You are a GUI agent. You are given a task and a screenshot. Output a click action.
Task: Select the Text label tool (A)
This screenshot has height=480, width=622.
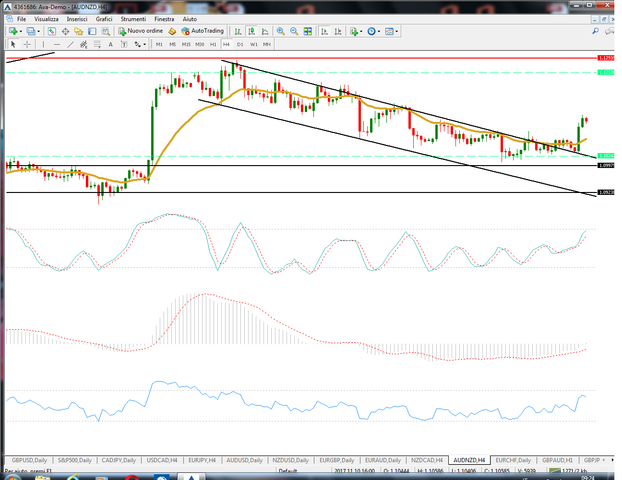click(x=110, y=44)
